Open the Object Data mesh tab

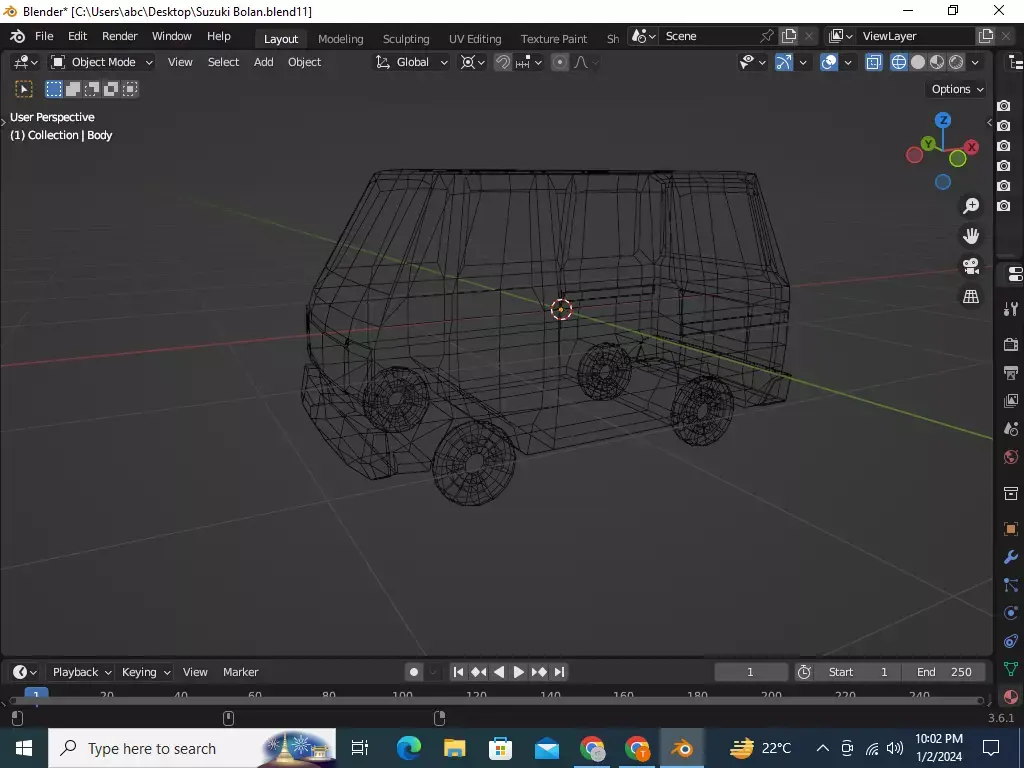[1011, 669]
